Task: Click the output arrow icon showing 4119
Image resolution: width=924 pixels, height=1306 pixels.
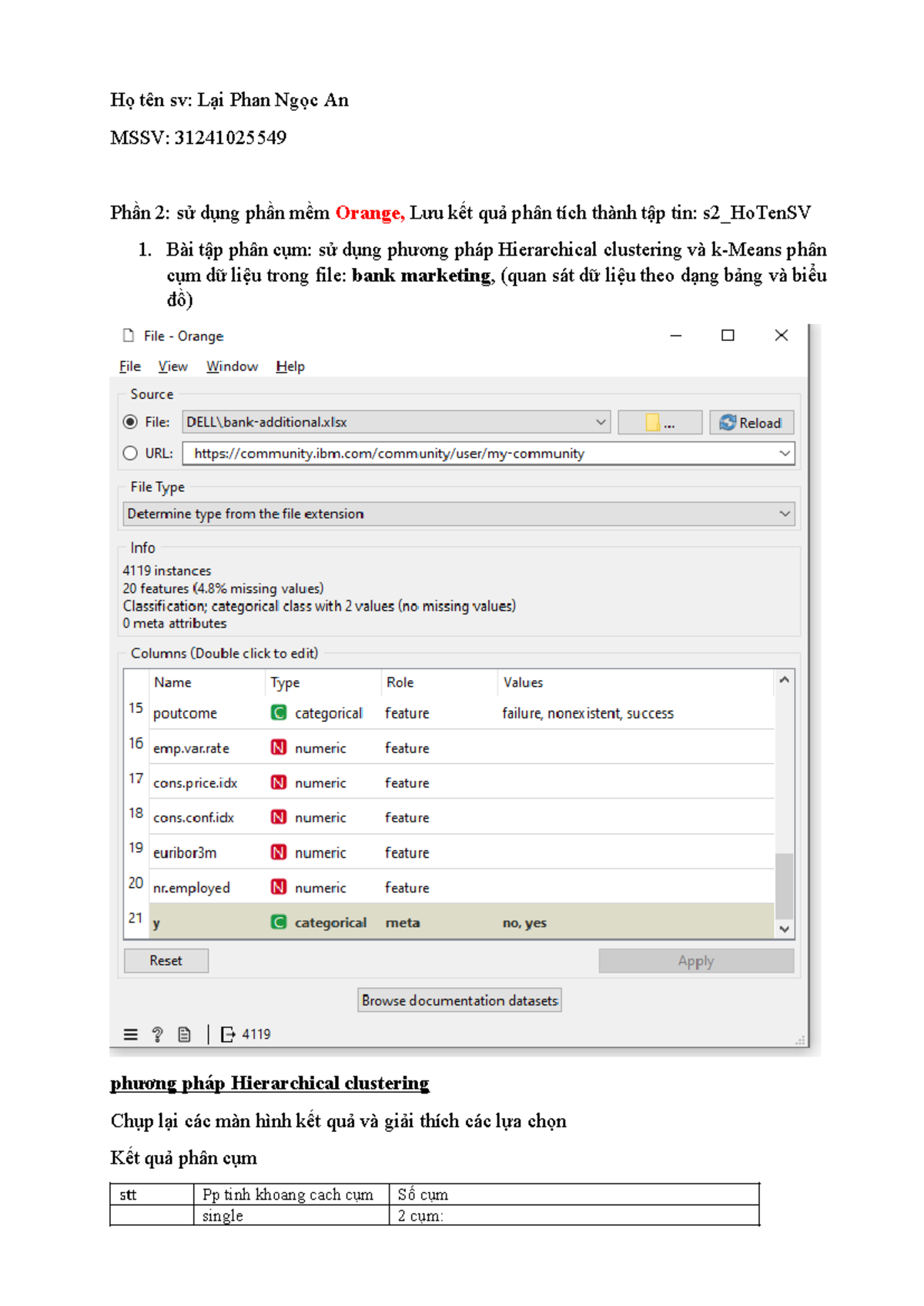Action: tap(228, 1034)
